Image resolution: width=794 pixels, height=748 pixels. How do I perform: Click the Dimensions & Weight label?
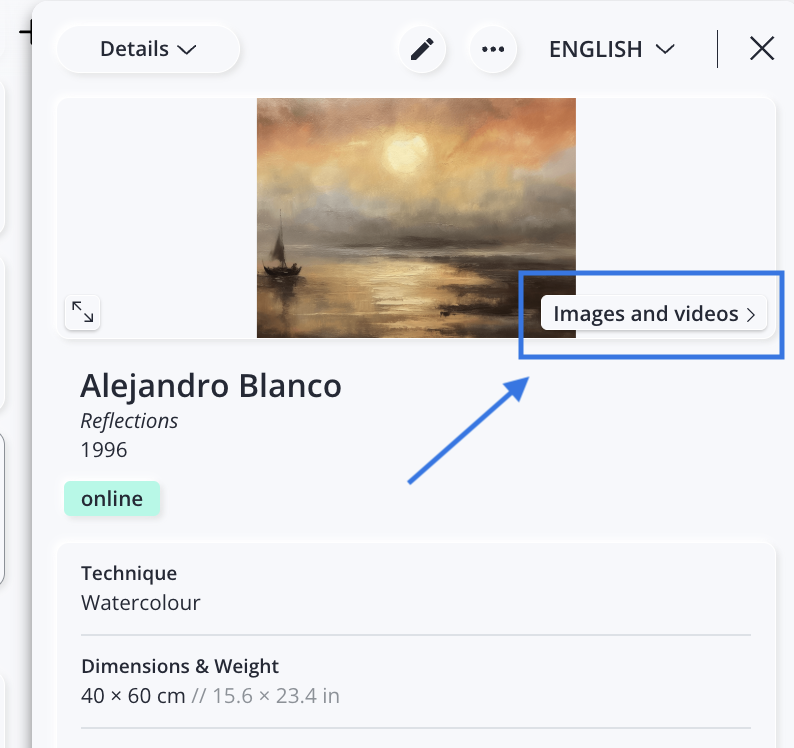pyautogui.click(x=180, y=666)
